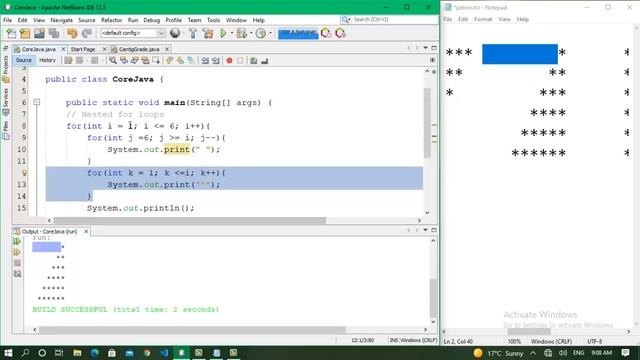The width and height of the screenshot is (640, 360).
Task: Open the Debug menu
Action: pyautogui.click(x=151, y=20)
